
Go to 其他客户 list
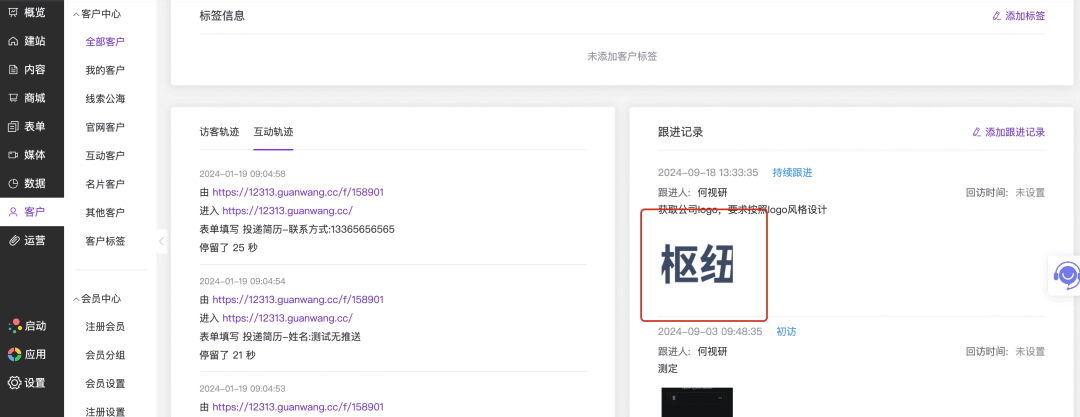pos(105,212)
